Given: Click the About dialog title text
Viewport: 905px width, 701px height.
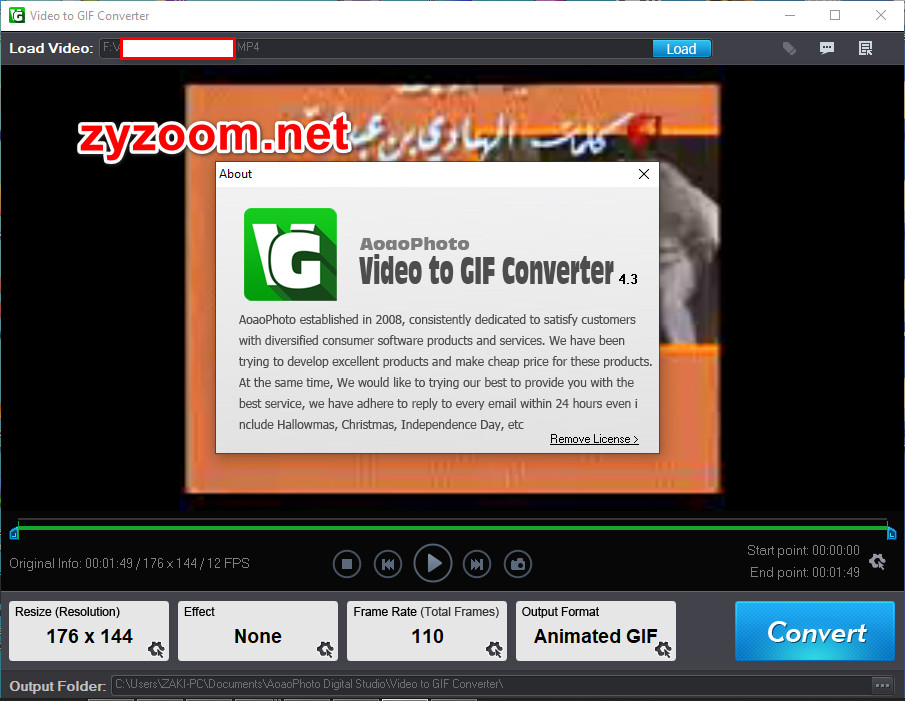Looking at the screenshot, I should 235,174.
